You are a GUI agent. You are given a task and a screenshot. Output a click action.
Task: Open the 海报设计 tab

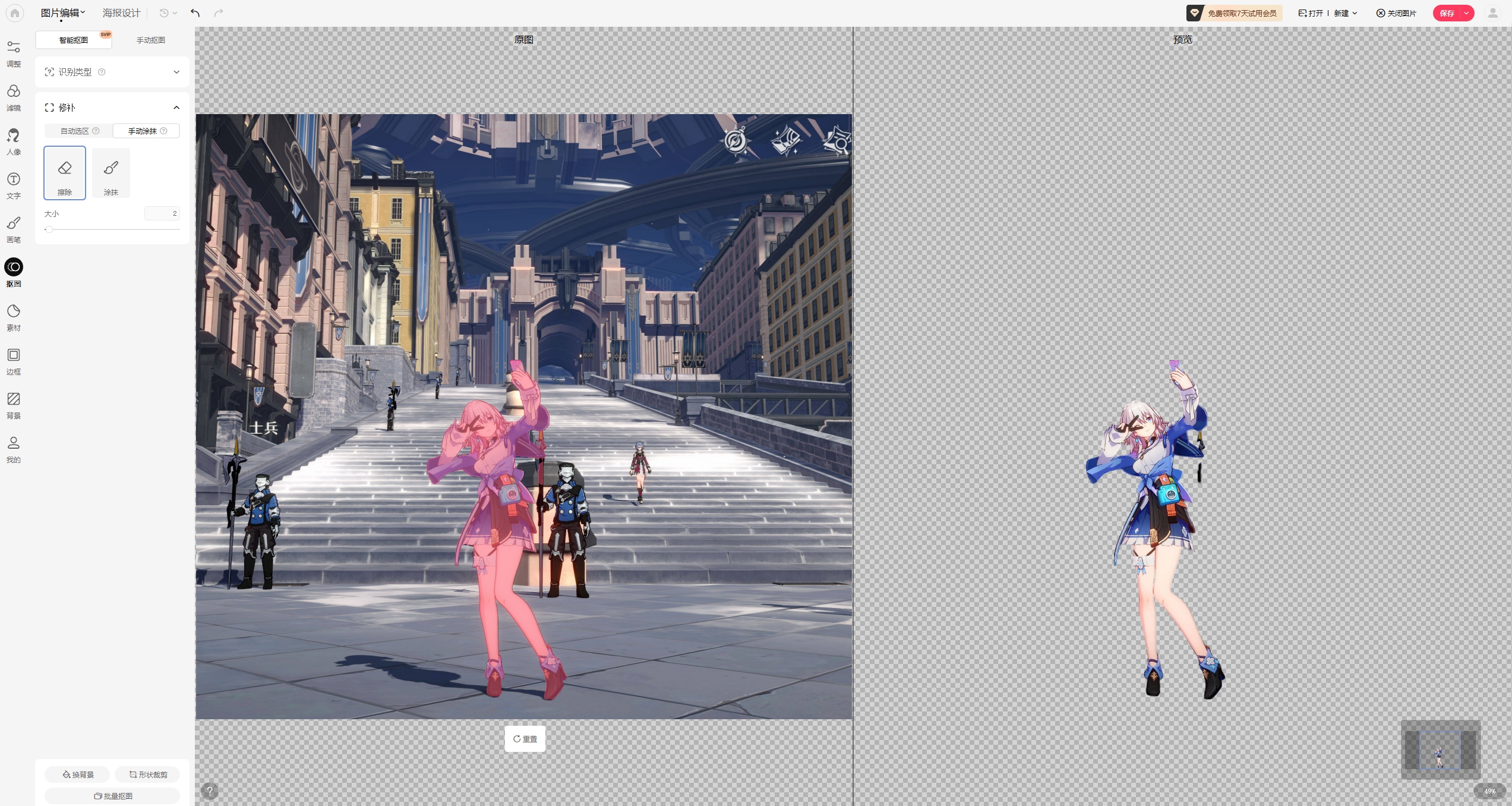pos(121,12)
